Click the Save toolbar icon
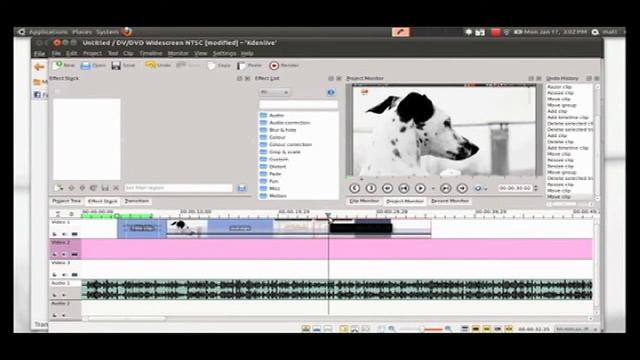Image resolution: width=640 pixels, height=360 pixels. tap(116, 65)
